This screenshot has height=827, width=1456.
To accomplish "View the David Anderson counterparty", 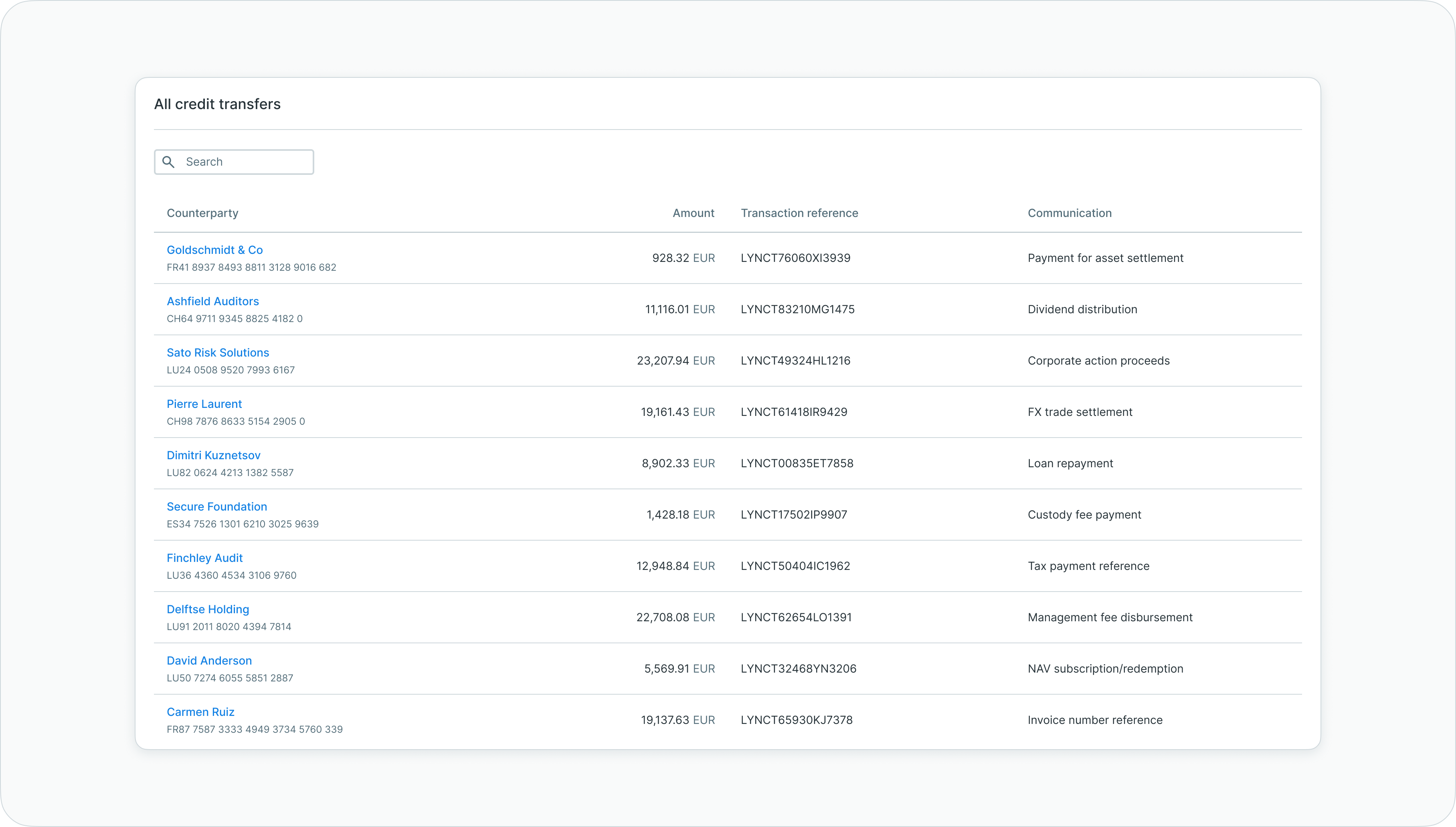I will tap(209, 661).
